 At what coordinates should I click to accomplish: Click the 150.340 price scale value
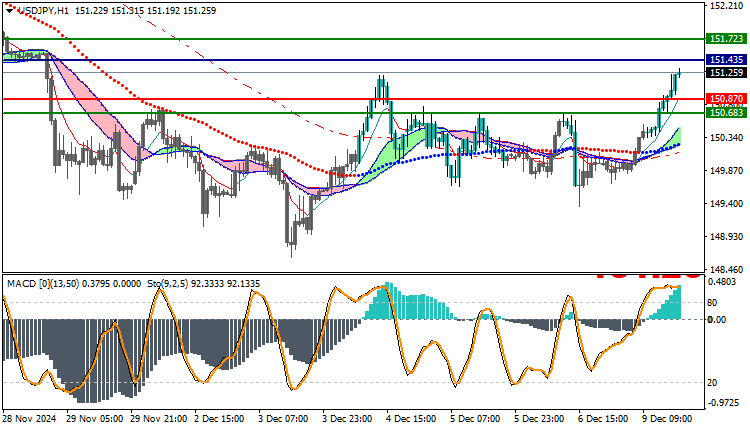(727, 138)
